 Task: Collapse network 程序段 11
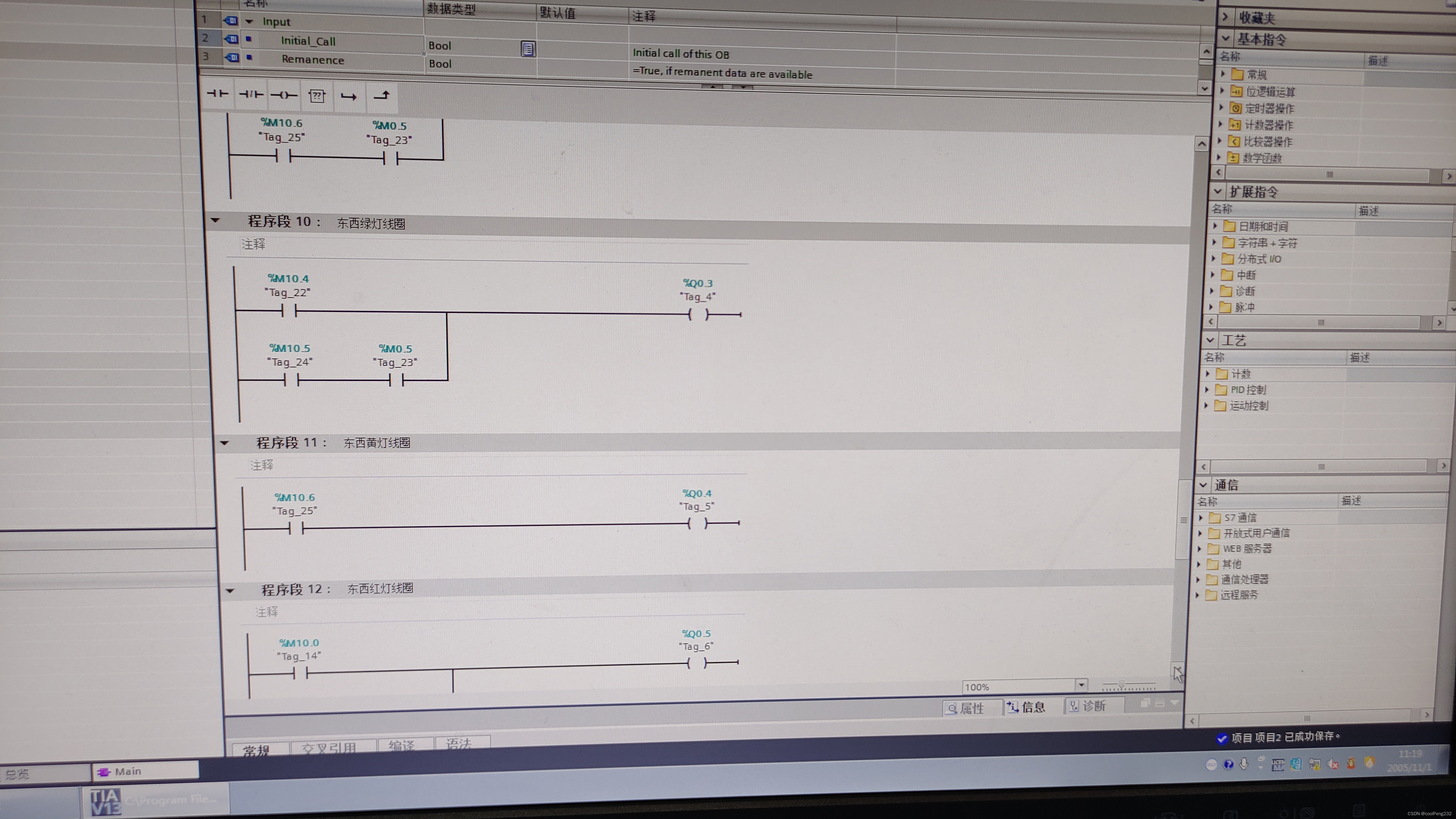224,443
